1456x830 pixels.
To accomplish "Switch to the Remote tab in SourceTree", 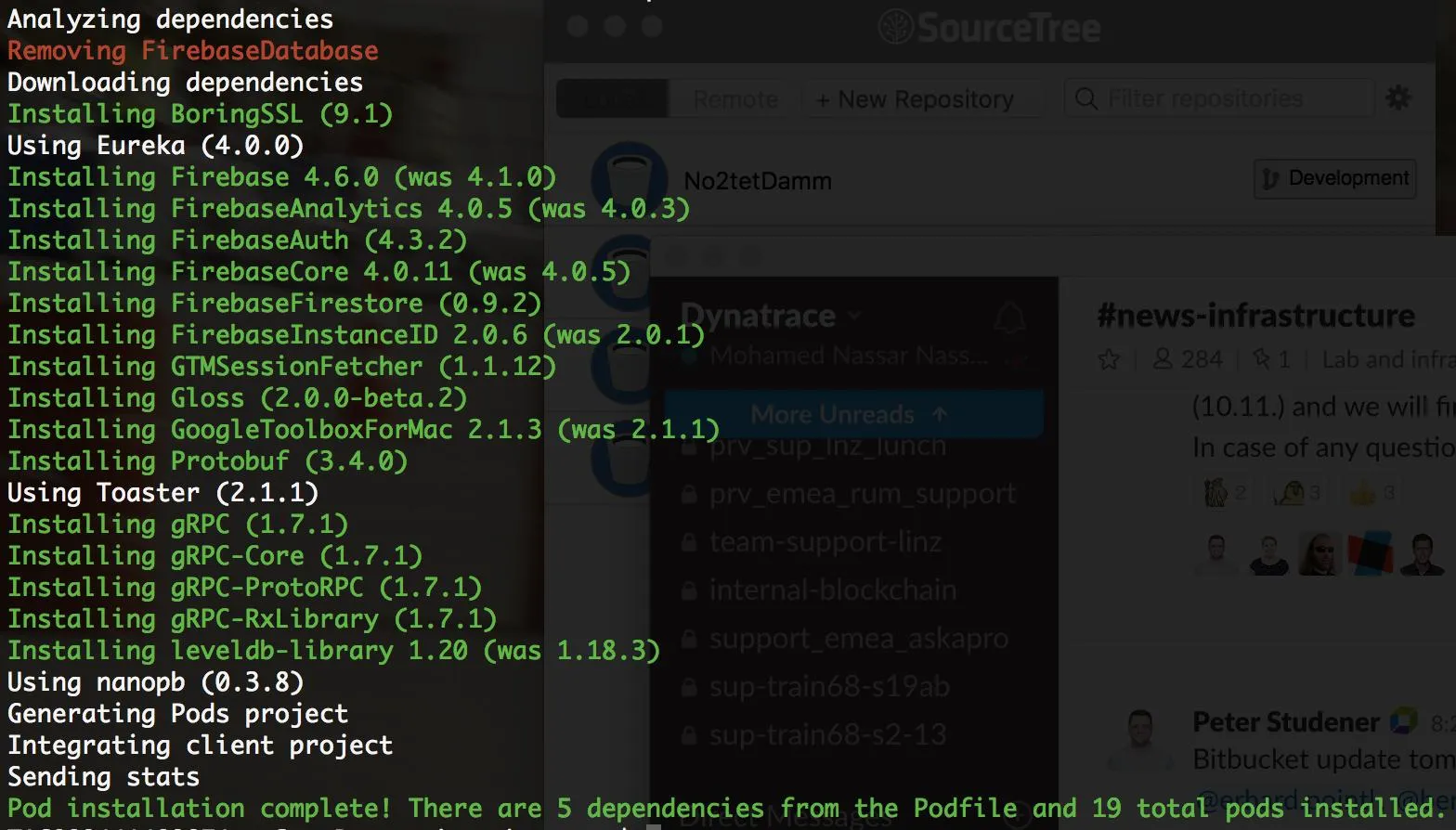I will pyautogui.click(x=735, y=99).
